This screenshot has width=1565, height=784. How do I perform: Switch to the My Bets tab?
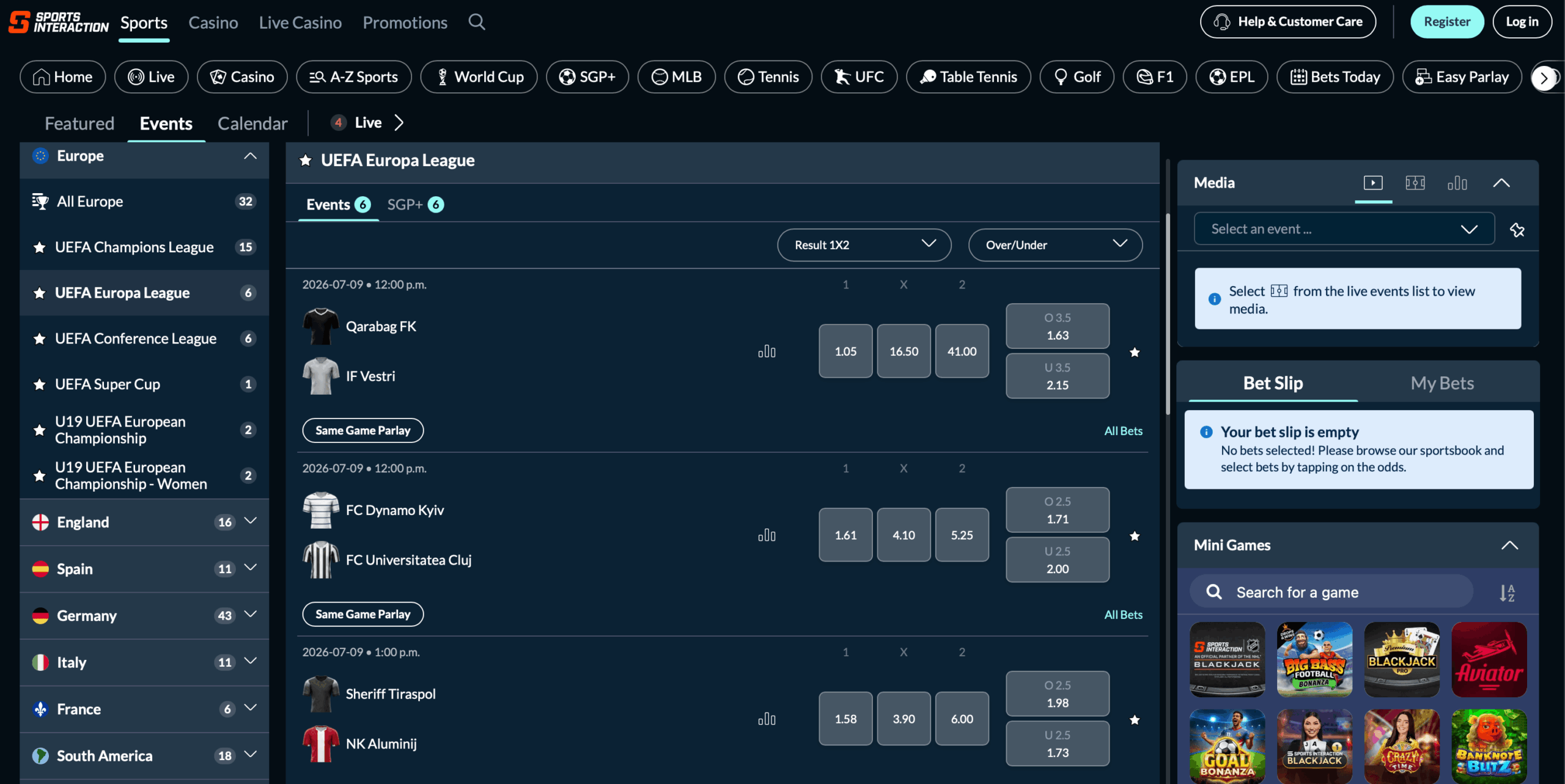[x=1442, y=383]
